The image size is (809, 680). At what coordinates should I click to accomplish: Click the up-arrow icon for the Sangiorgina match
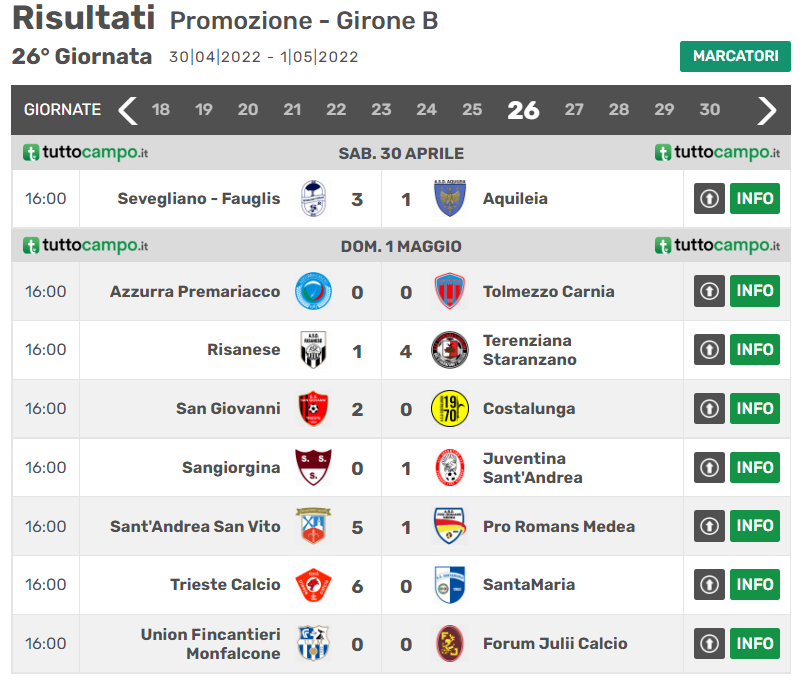click(709, 467)
